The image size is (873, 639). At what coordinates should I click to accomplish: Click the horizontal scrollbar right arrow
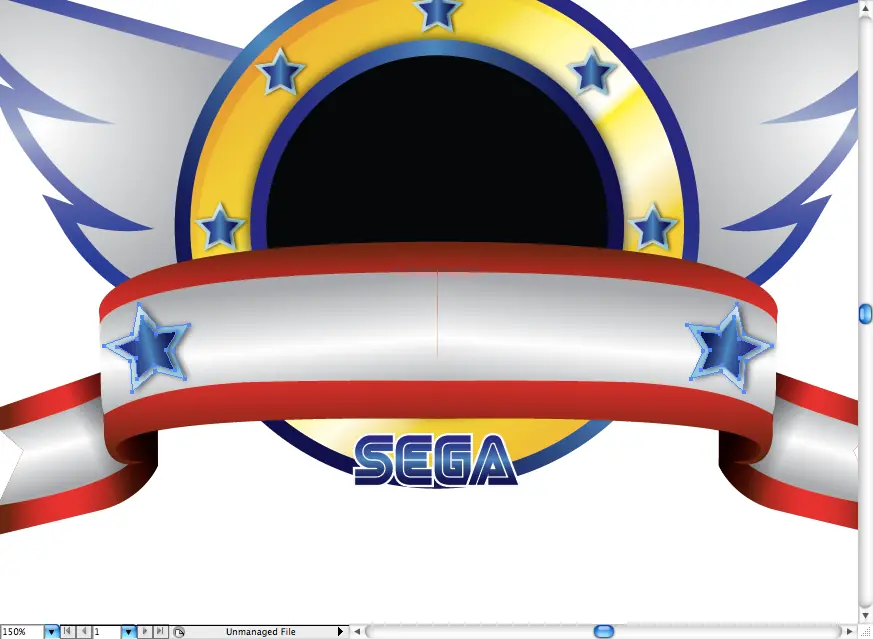coord(850,631)
